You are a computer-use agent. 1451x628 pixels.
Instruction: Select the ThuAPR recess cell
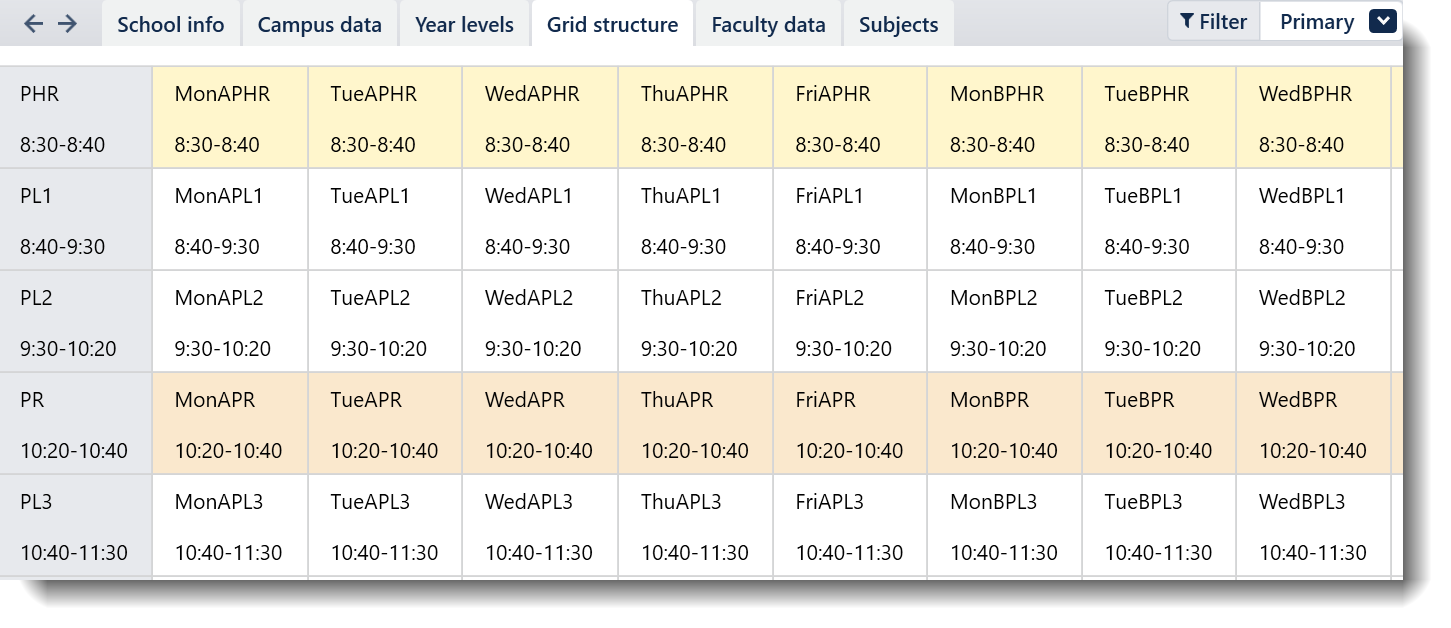(x=695, y=424)
